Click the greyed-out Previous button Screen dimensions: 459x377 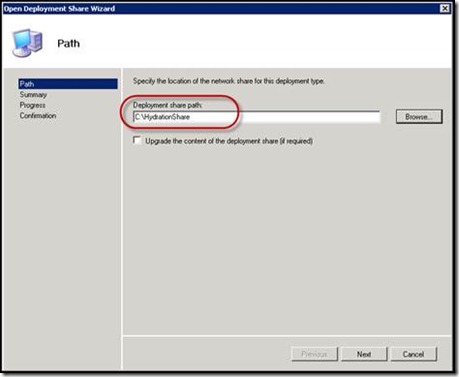314,354
